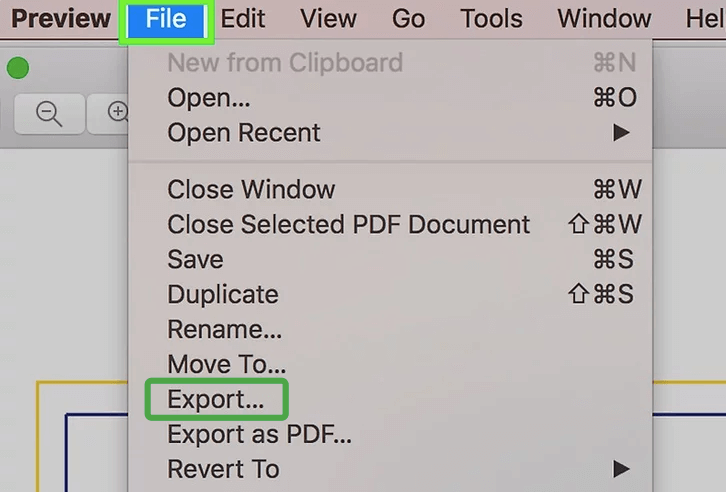Open the File menu

pyautogui.click(x=166, y=19)
